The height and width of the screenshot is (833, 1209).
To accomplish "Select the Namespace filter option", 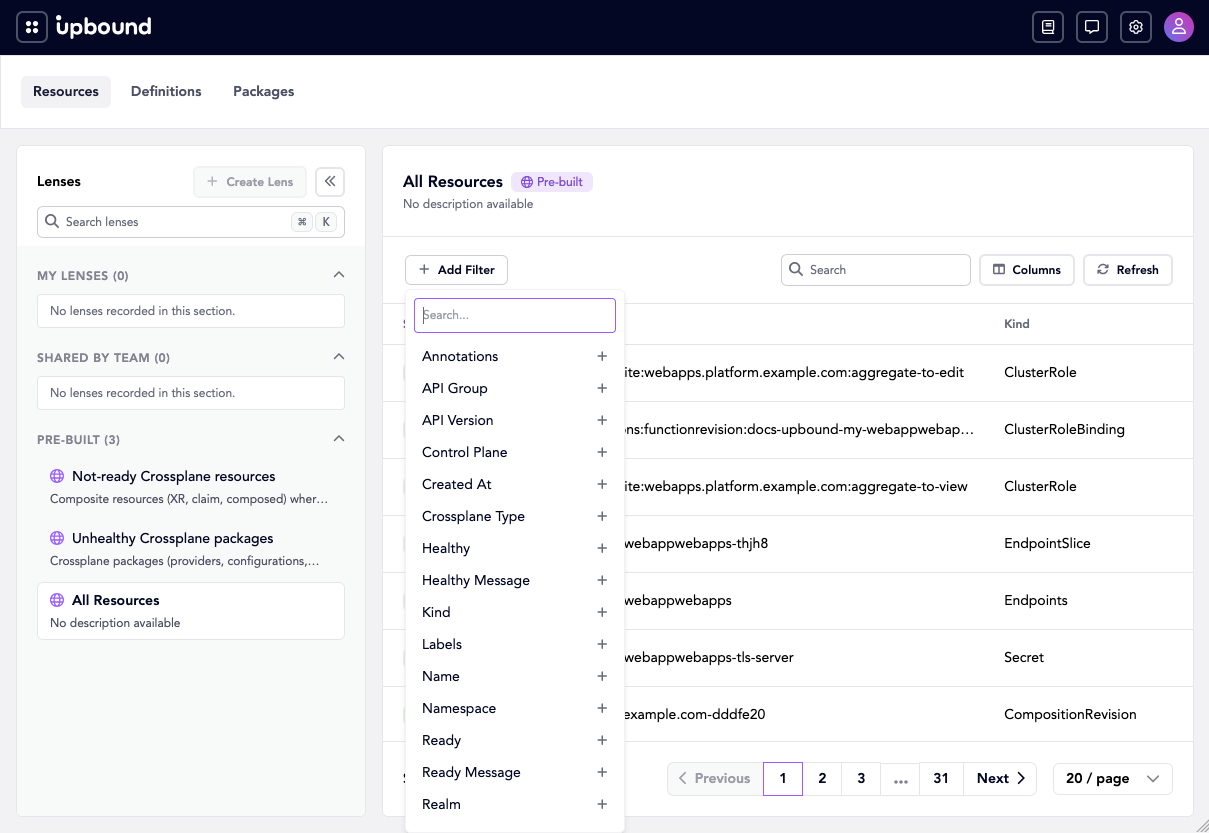I will 515,708.
